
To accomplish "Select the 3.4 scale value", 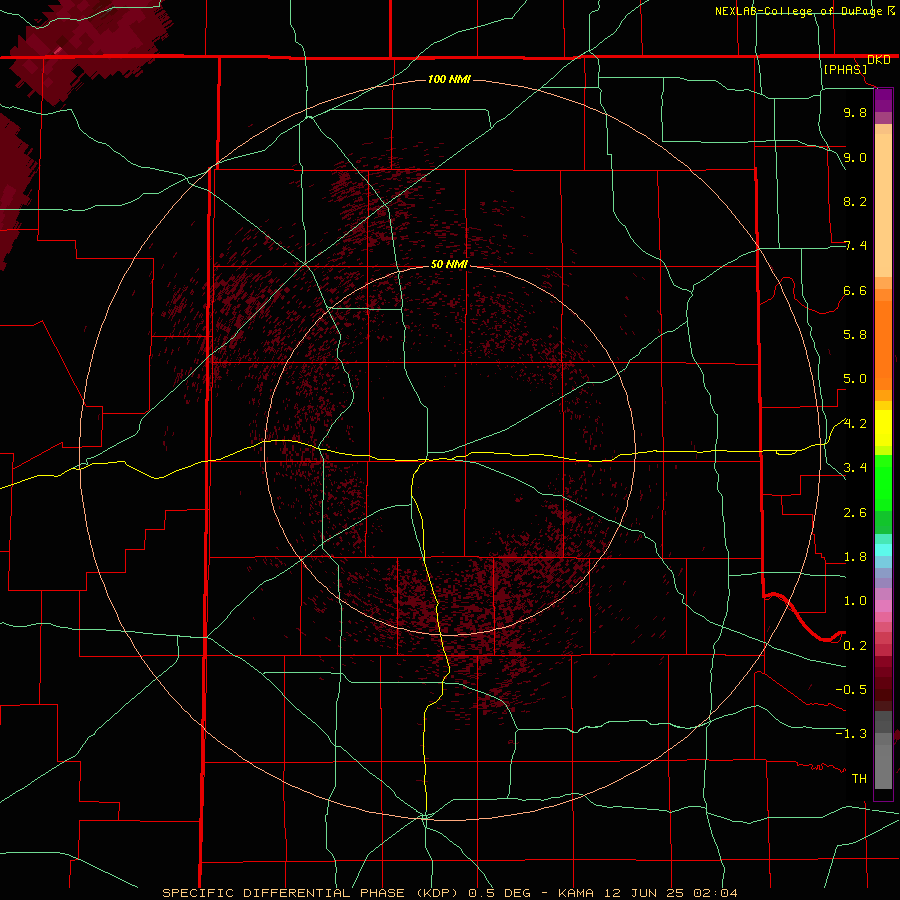I will pyautogui.click(x=855, y=468).
